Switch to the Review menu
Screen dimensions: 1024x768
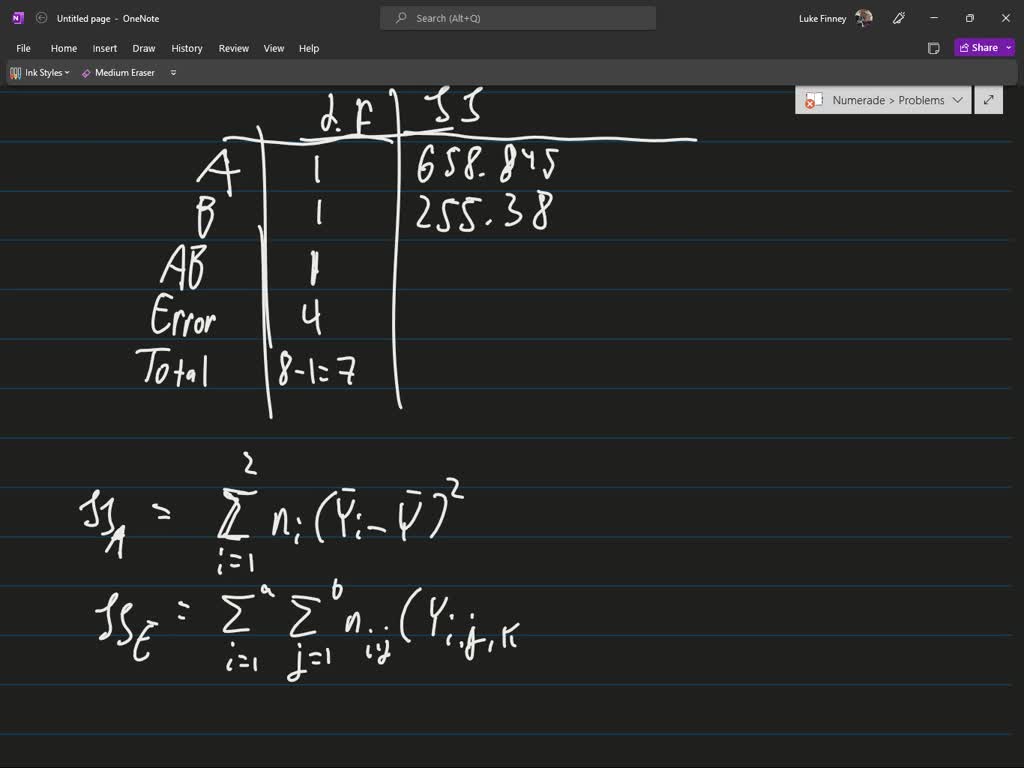pos(233,48)
